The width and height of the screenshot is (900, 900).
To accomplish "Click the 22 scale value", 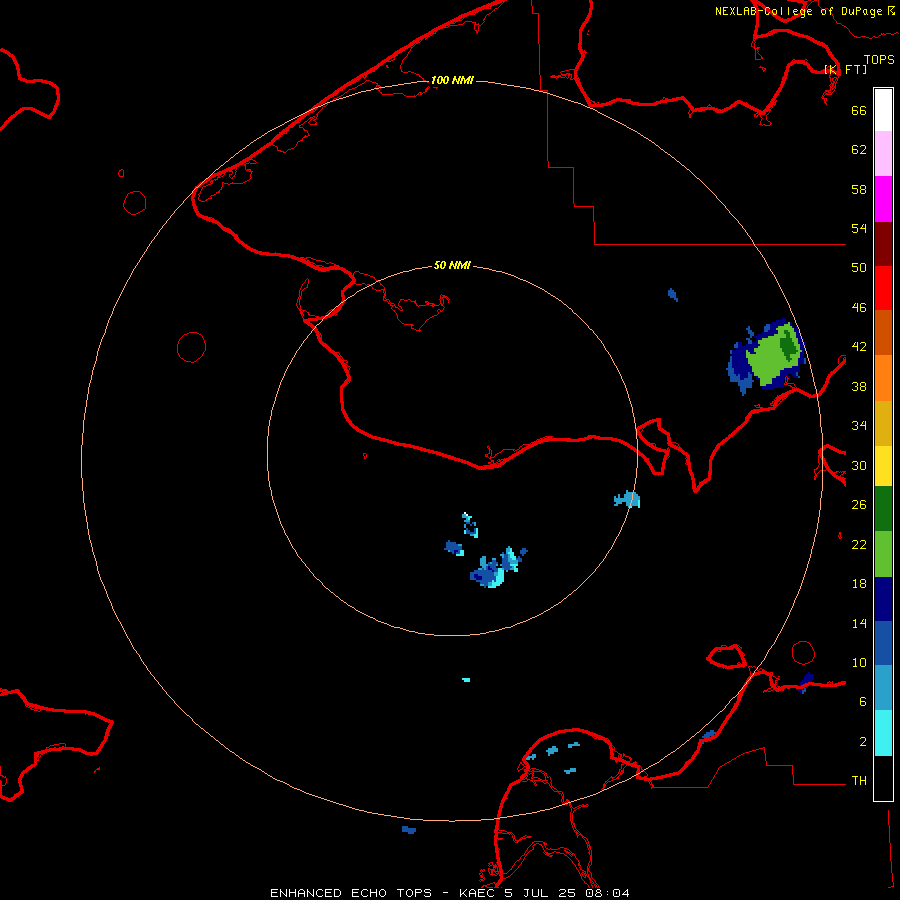I will (x=859, y=544).
